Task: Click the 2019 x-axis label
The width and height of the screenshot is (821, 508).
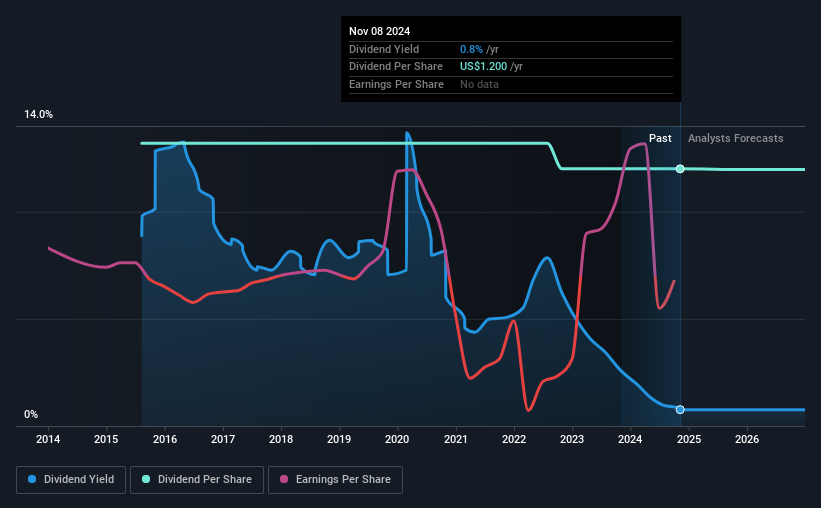Action: click(339, 439)
